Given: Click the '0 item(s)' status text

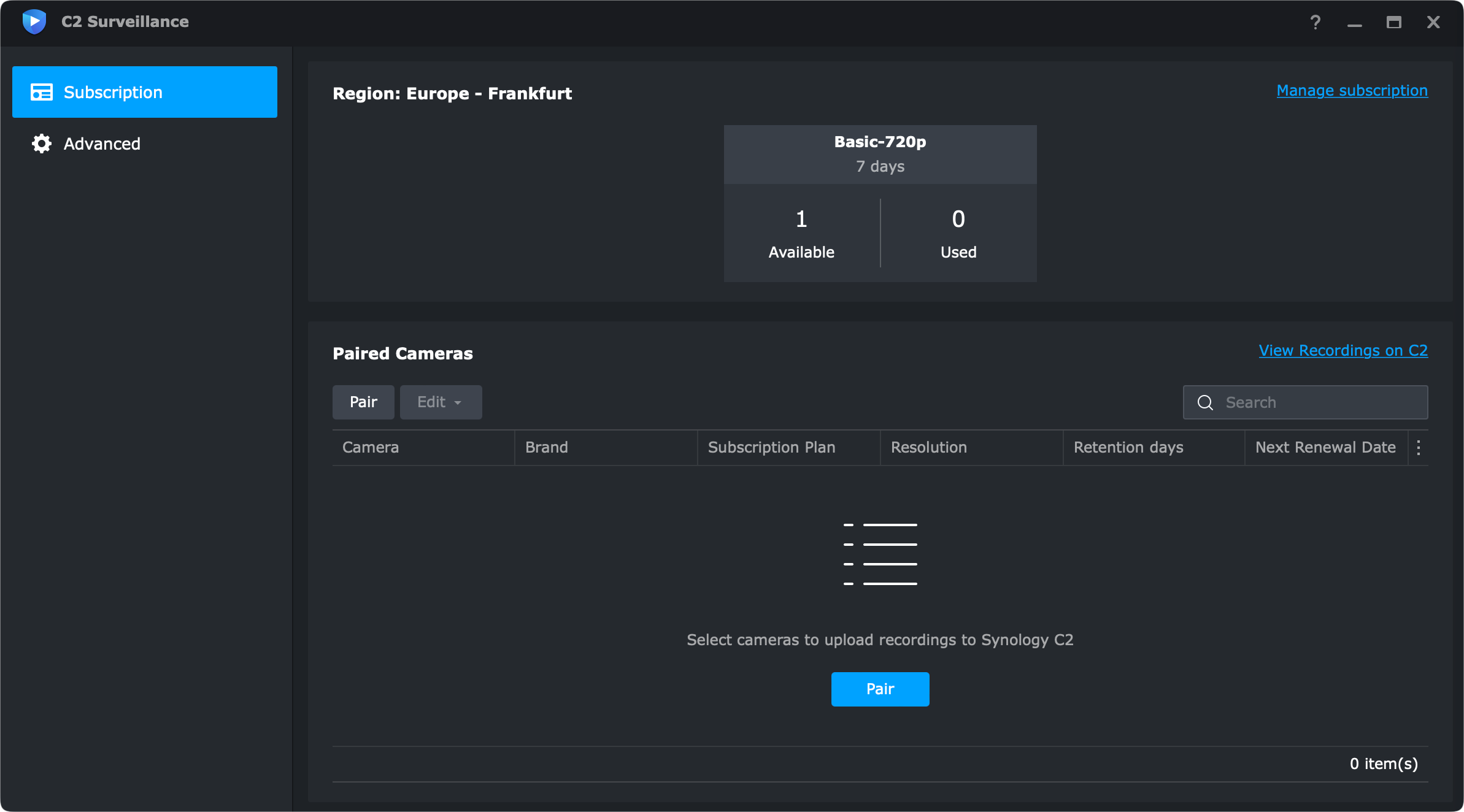Looking at the screenshot, I should (x=1384, y=764).
